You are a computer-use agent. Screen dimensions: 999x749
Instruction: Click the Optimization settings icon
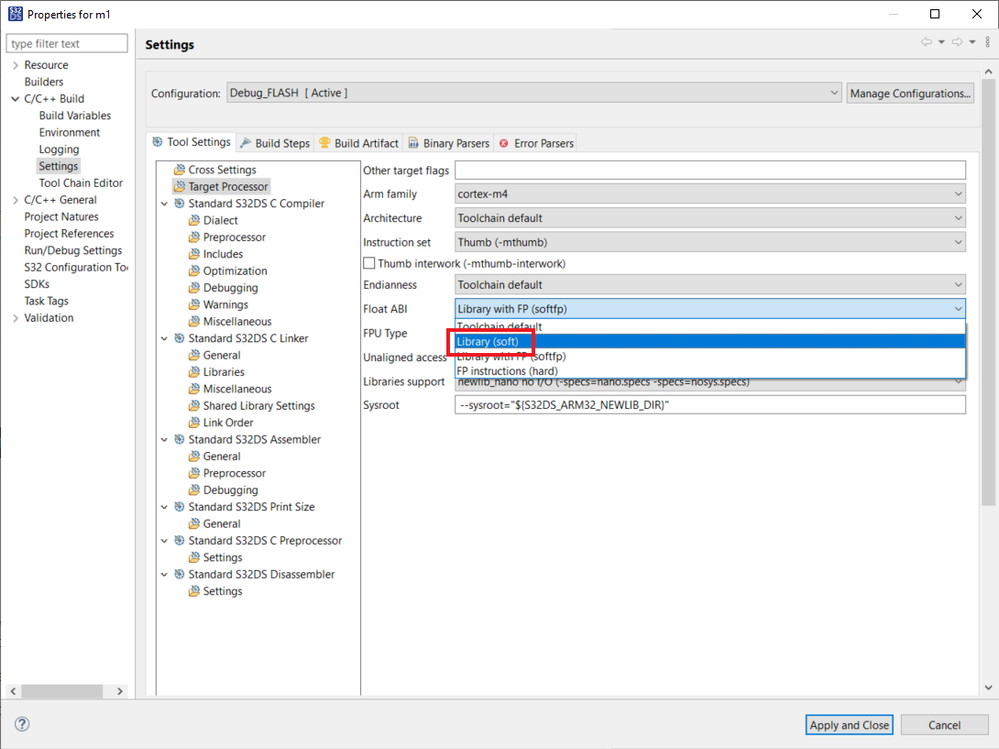point(194,271)
